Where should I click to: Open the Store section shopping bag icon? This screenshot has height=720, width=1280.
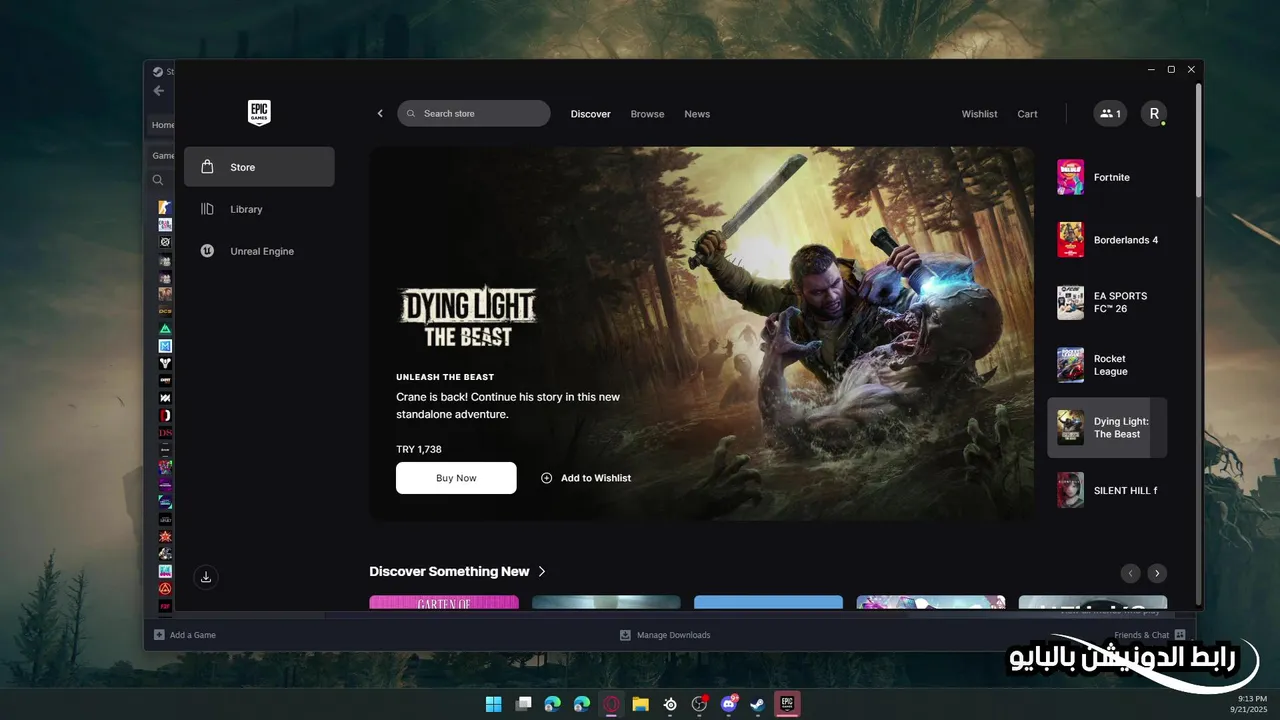(x=207, y=167)
